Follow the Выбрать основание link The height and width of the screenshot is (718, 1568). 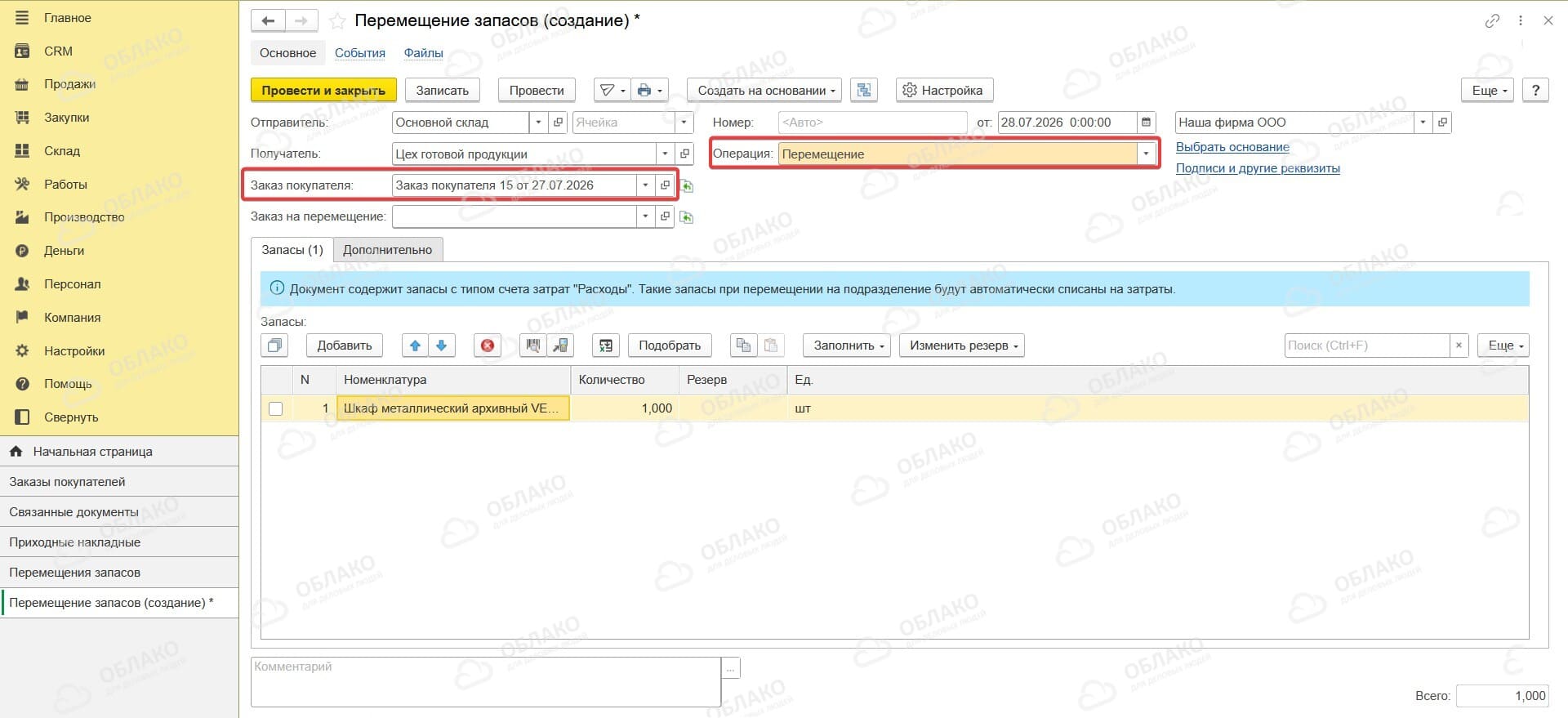(1232, 147)
